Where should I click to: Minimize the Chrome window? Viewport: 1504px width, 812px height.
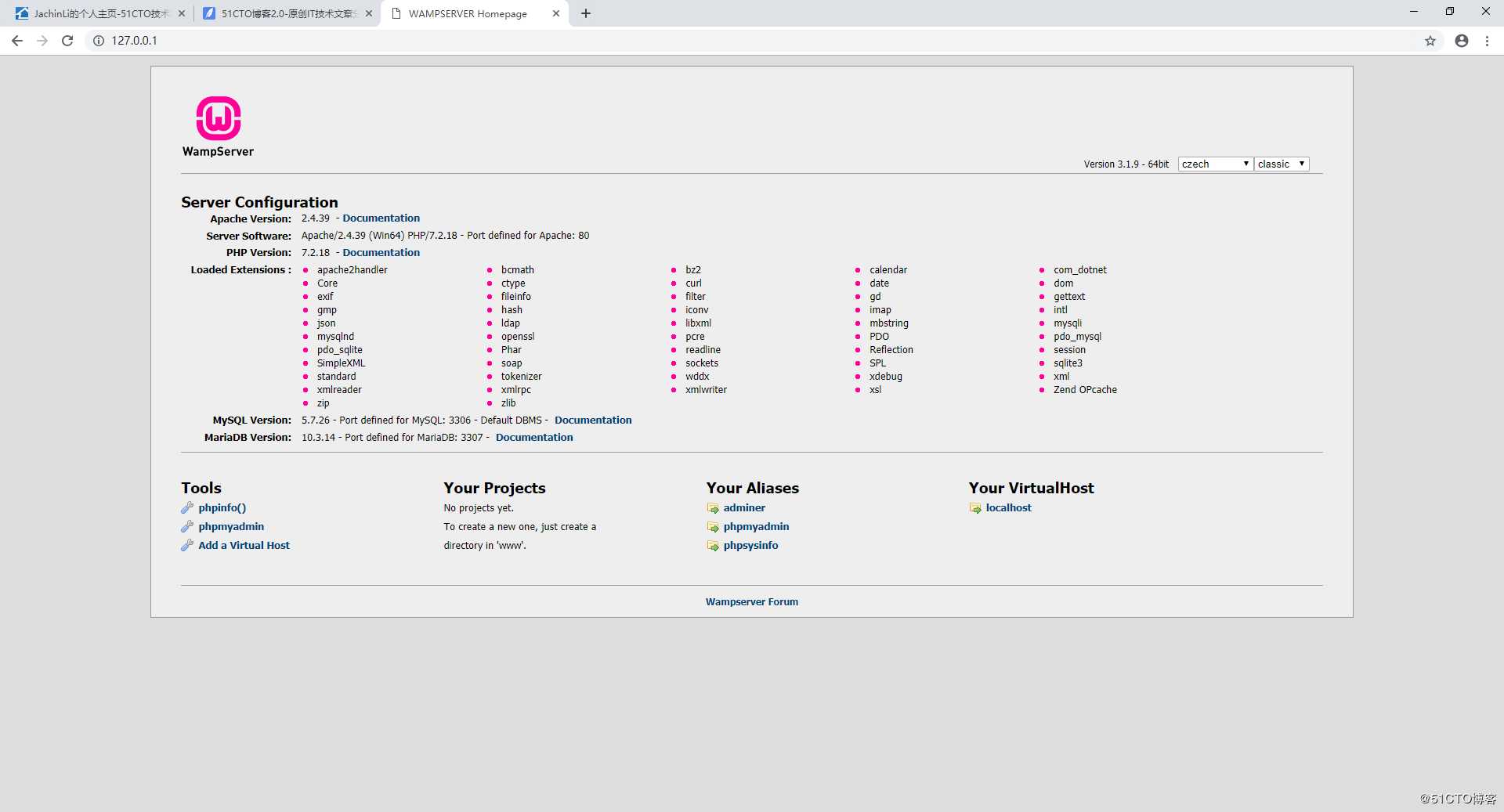[x=1413, y=12]
